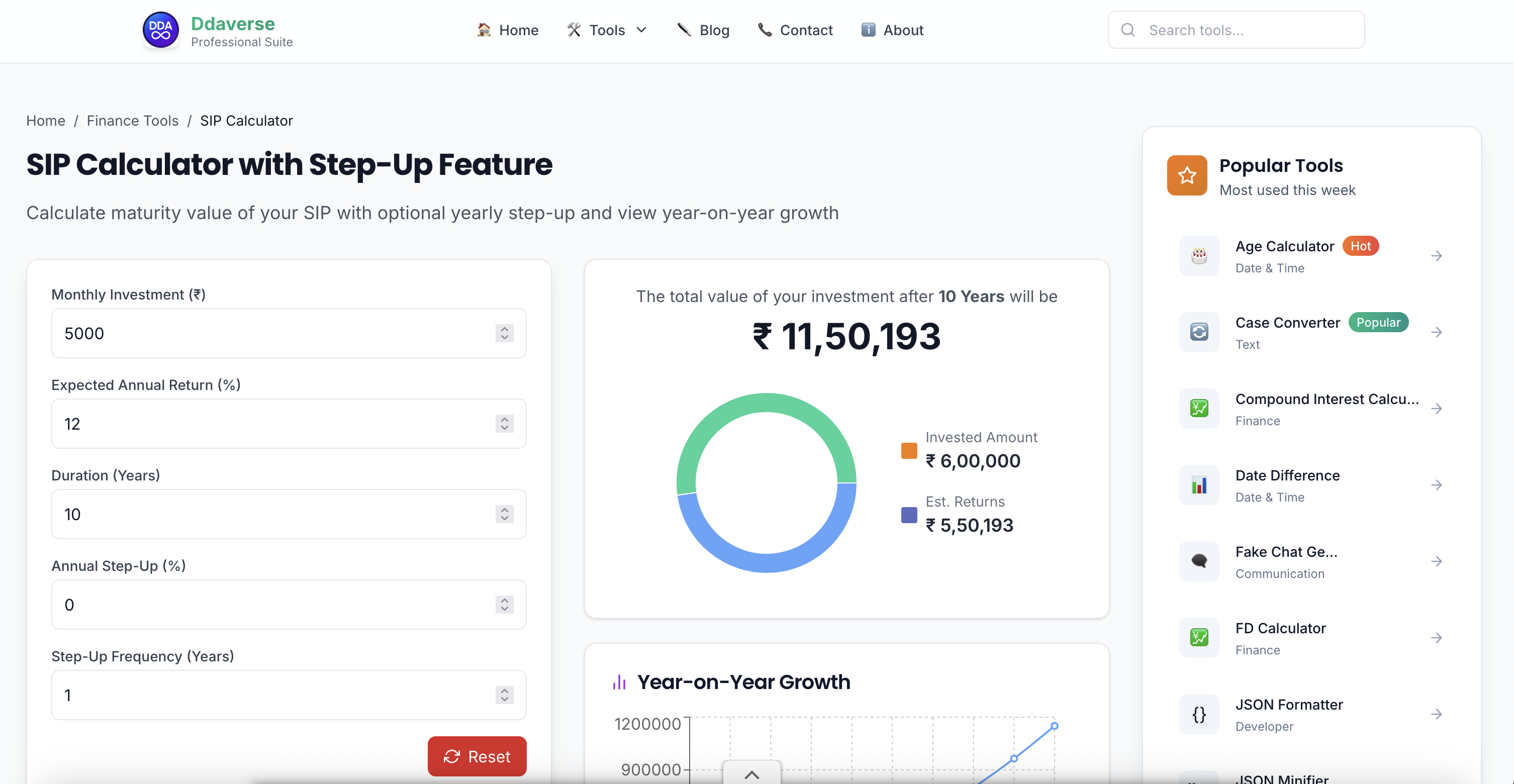This screenshot has height=784, width=1514.
Task: Click the JSON Formatter curly braces icon
Action: [1198, 714]
